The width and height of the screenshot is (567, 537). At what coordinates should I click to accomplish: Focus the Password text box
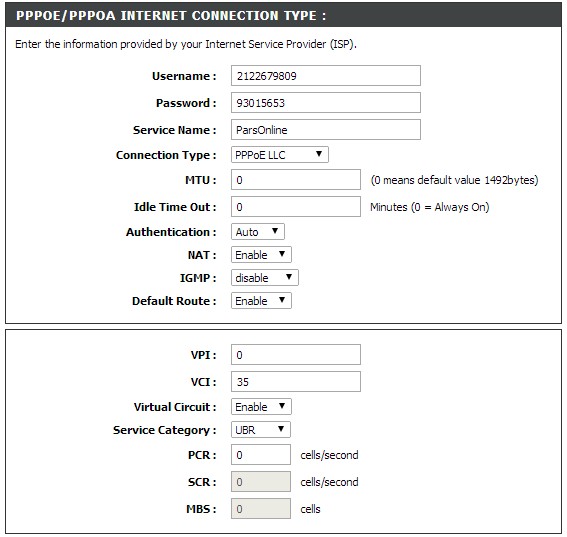click(326, 103)
